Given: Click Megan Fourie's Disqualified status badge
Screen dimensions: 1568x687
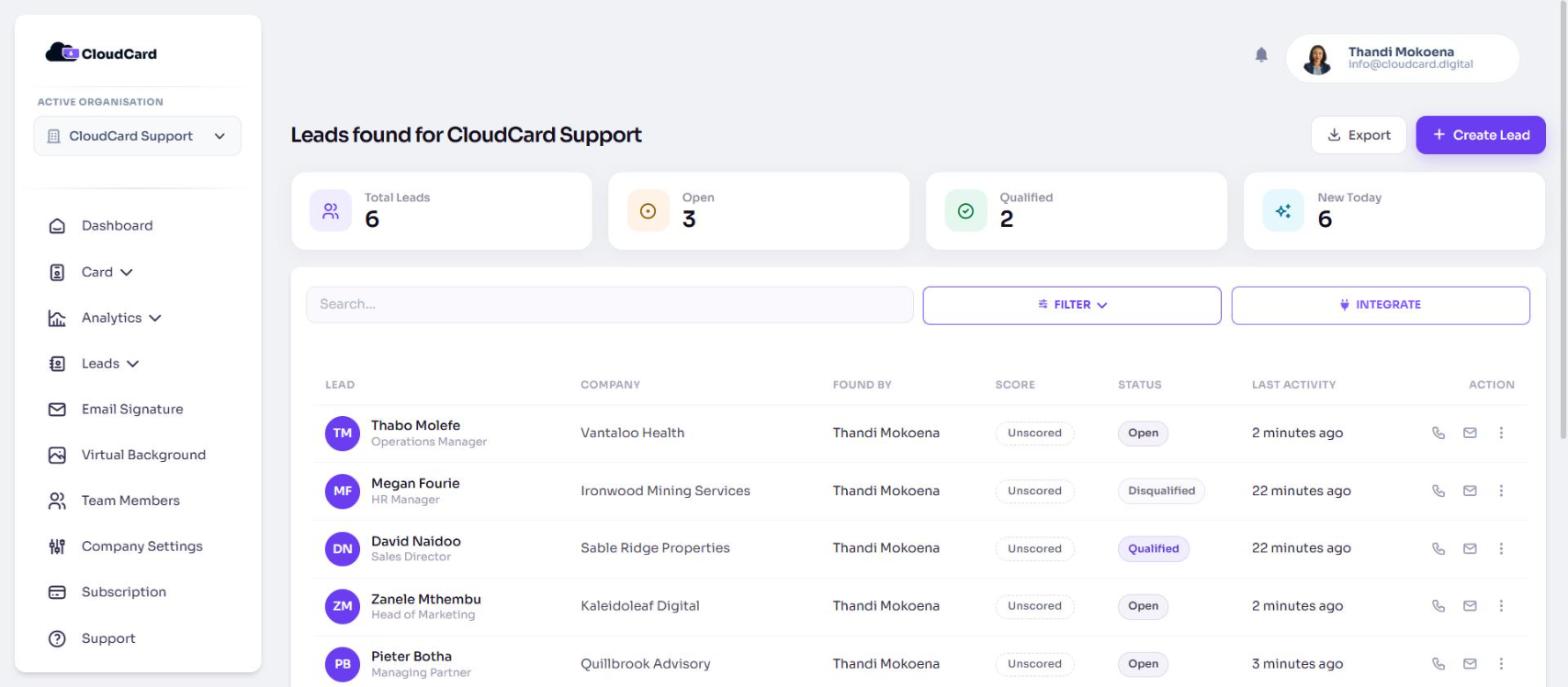Looking at the screenshot, I should 1161,491.
